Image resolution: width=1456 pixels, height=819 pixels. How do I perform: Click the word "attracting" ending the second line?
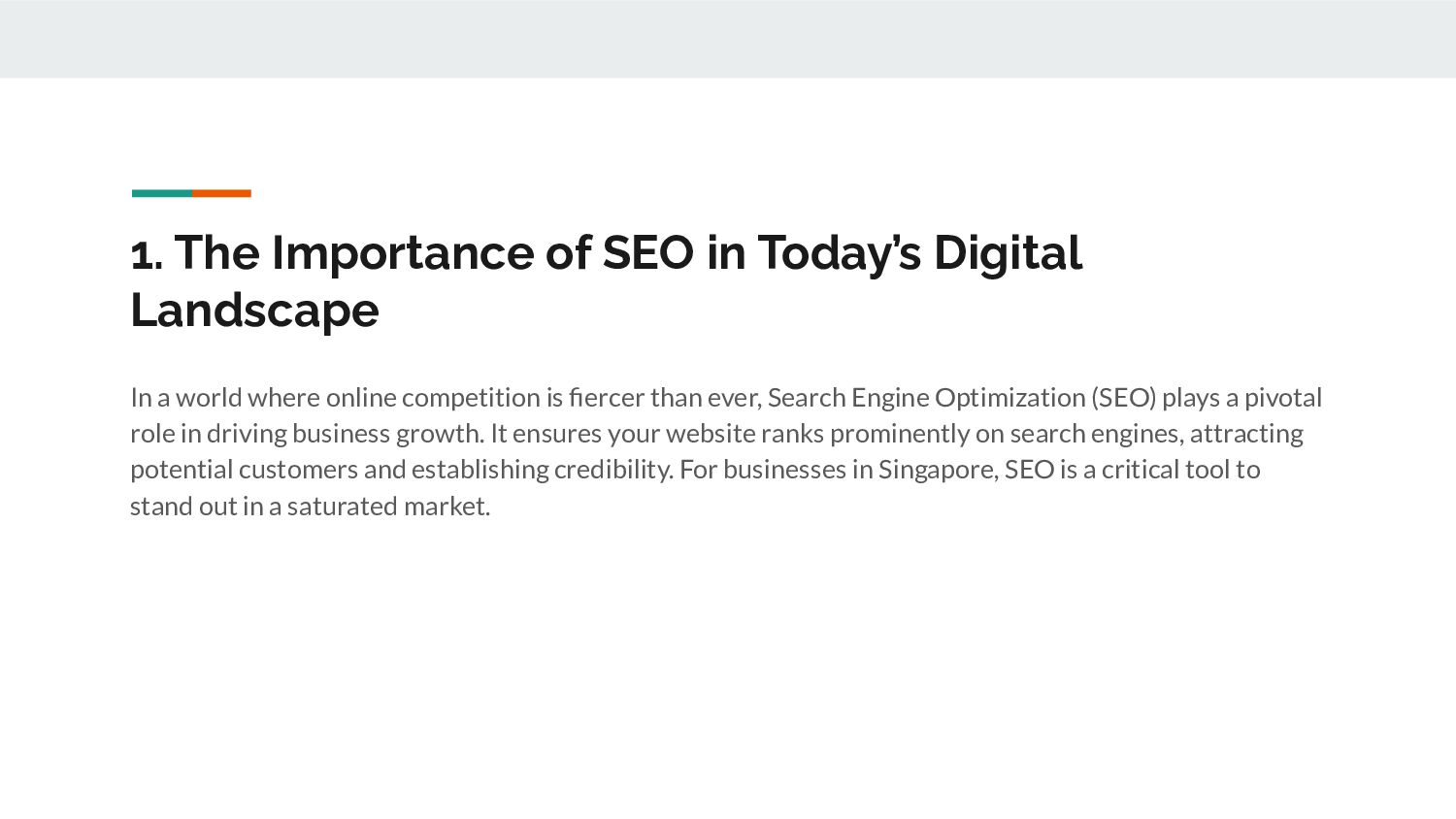click(1246, 434)
